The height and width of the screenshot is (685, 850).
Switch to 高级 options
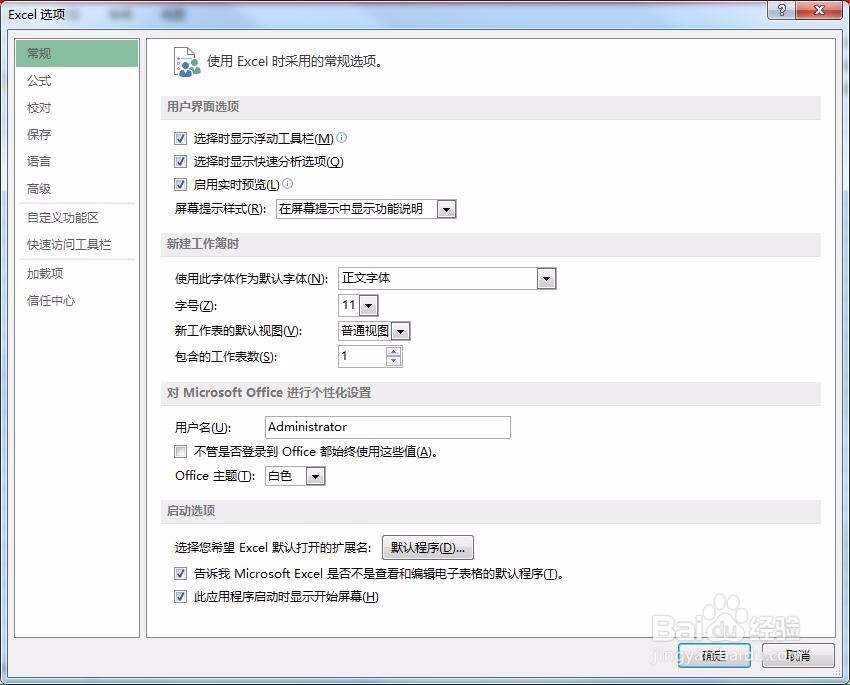click(77, 189)
